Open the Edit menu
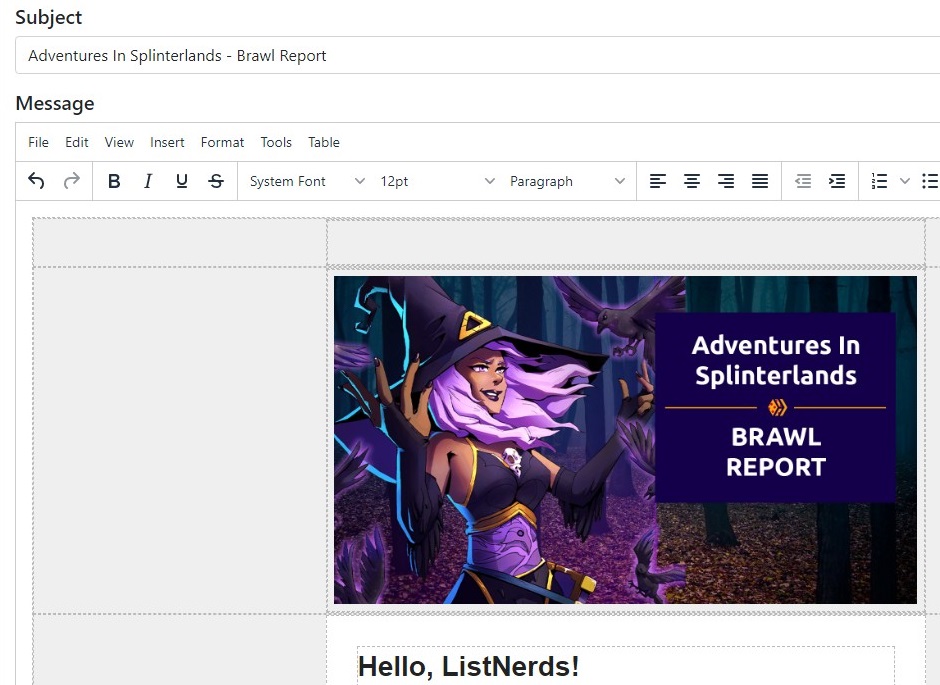This screenshot has width=940, height=685. coord(77,142)
